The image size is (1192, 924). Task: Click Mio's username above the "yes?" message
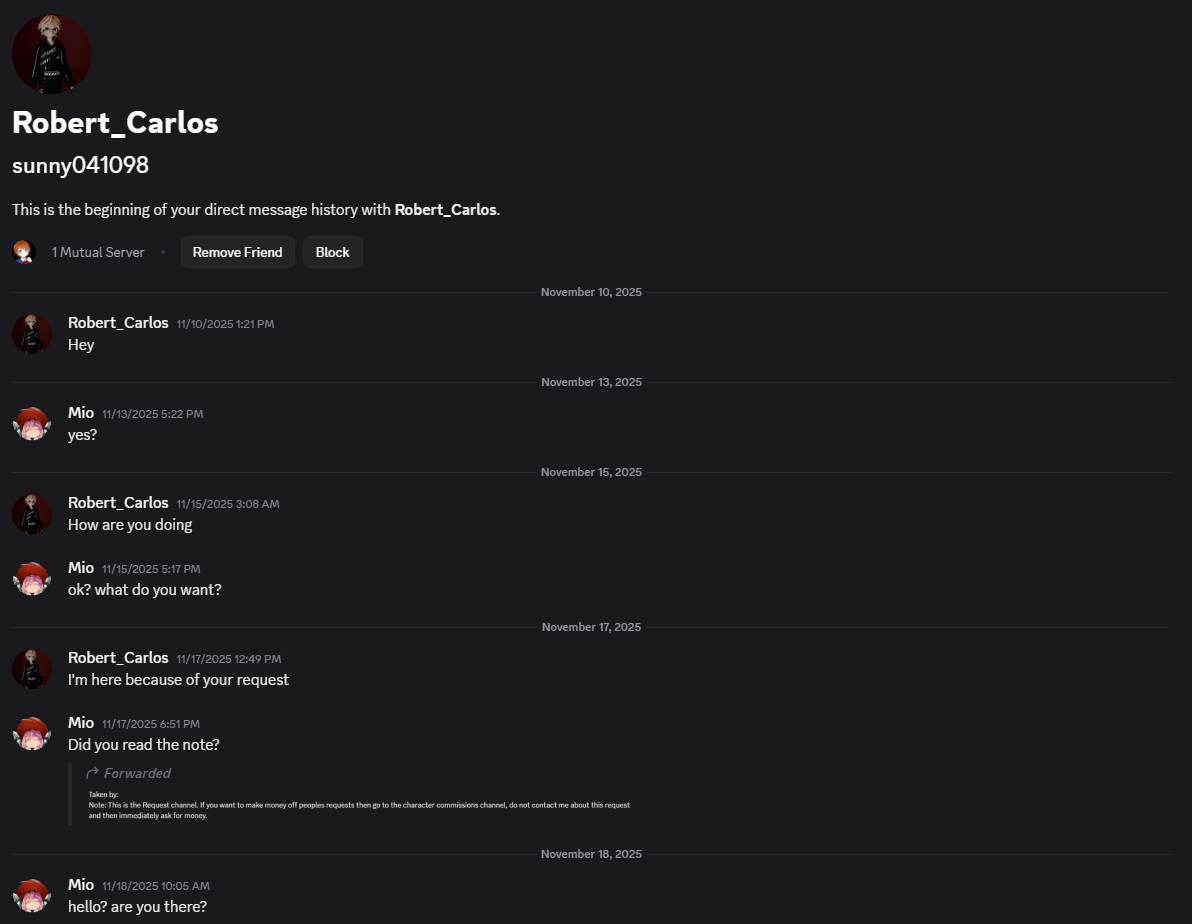point(81,413)
